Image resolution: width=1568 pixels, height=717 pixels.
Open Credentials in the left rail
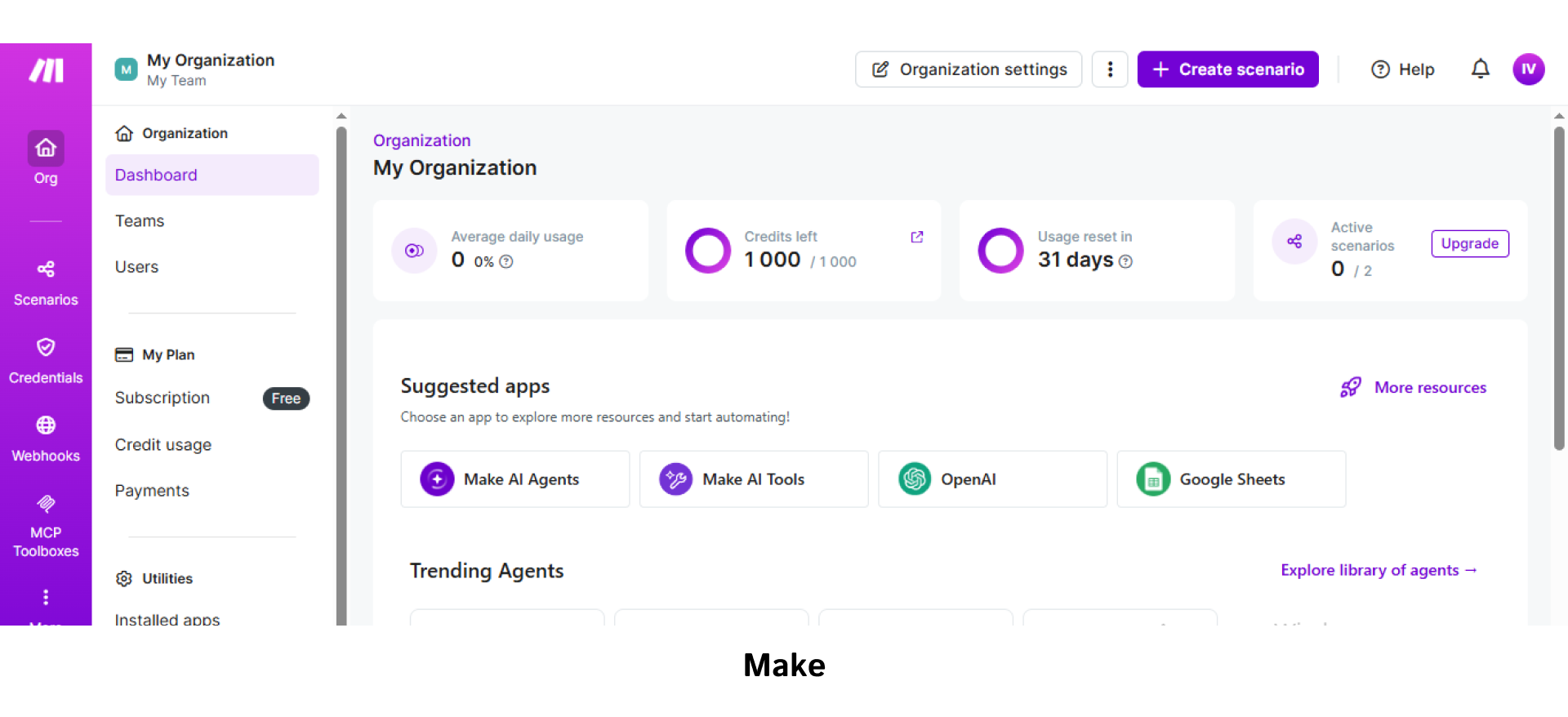click(46, 361)
